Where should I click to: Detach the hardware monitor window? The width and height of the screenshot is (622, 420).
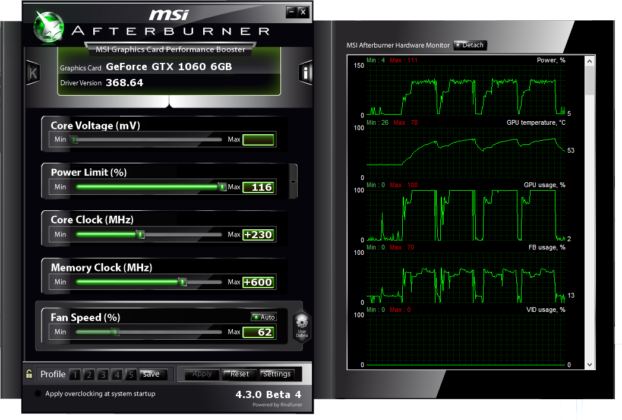pos(470,45)
